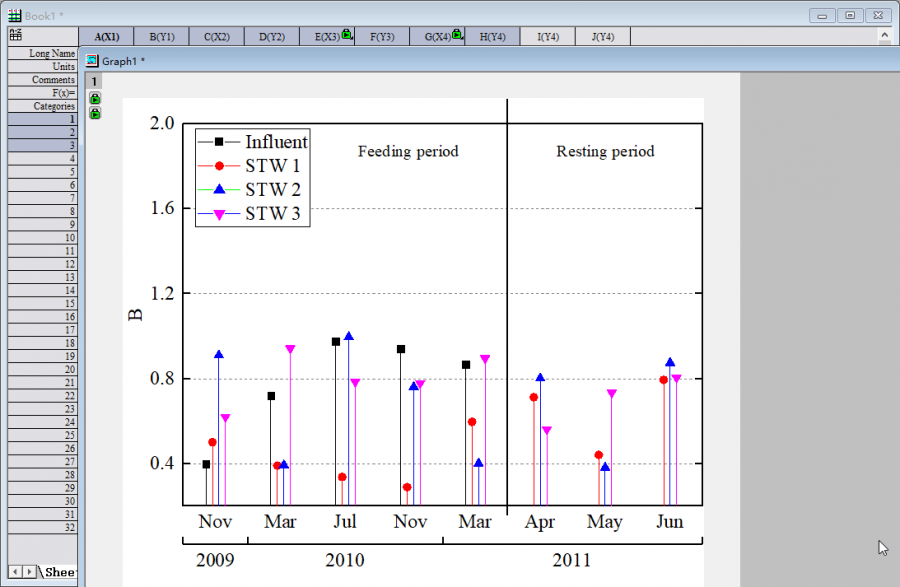Screen dimensions: 900x587
Task: Switch to the Sheet1 tab
Action: (x=59, y=572)
